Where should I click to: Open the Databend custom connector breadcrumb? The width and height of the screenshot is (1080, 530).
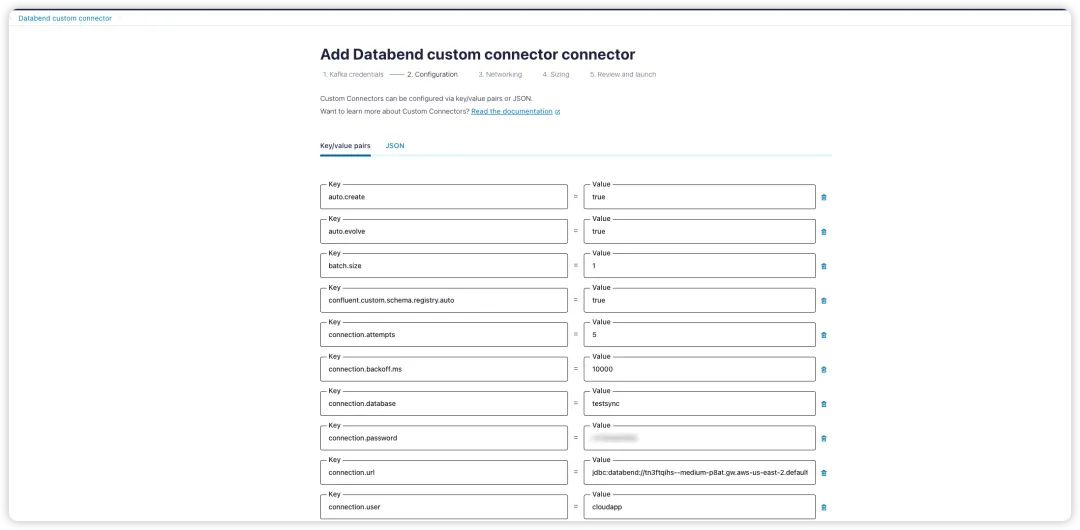65,19
